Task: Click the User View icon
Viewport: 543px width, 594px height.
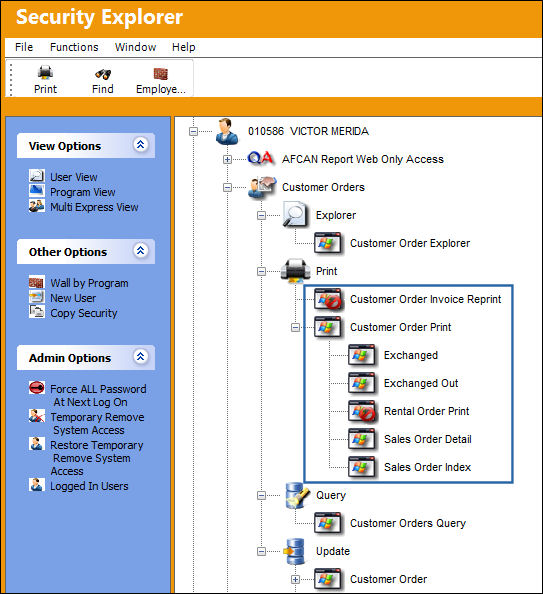Action: [37, 176]
